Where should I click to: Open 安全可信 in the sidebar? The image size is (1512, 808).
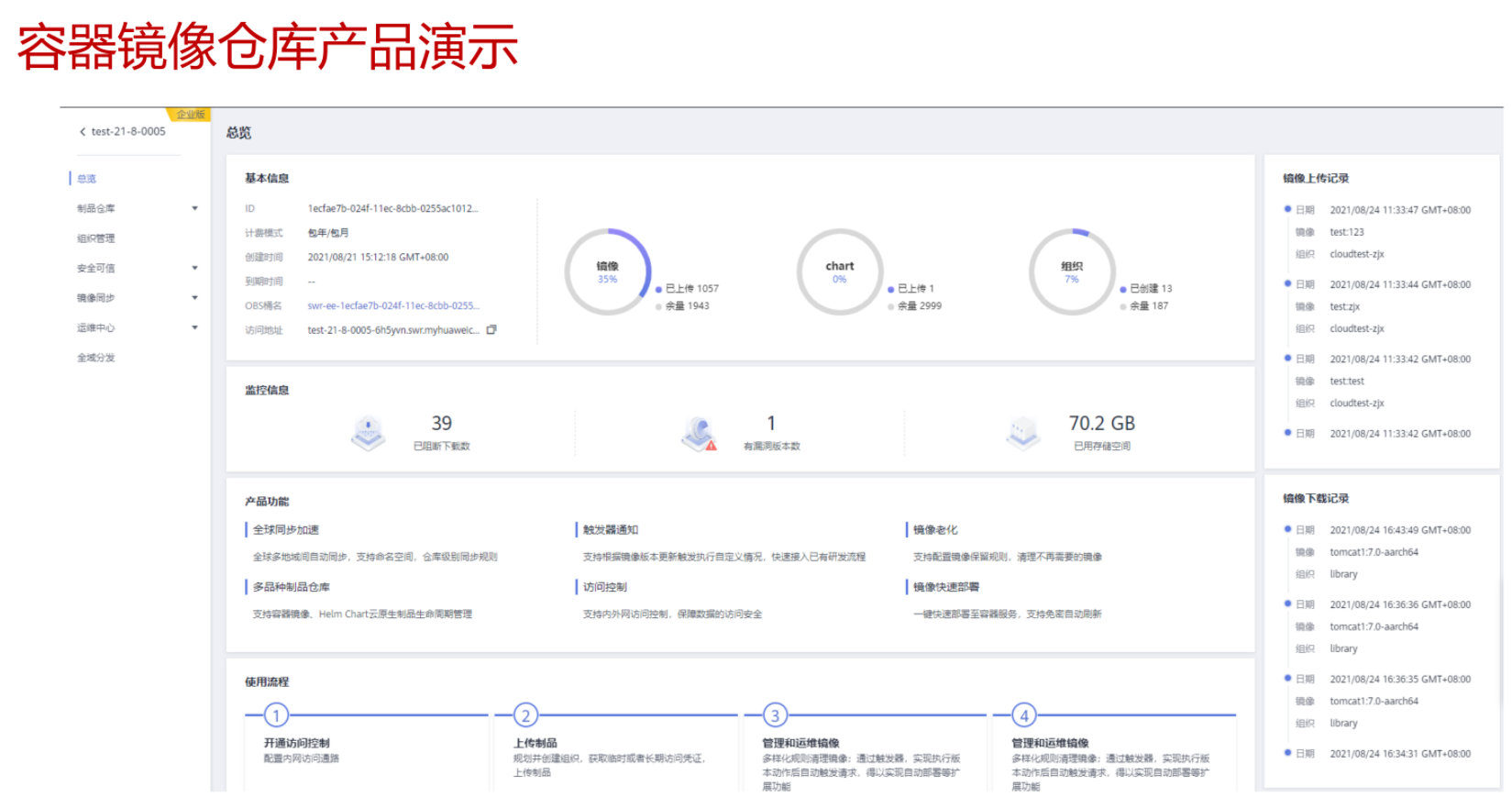click(x=96, y=269)
